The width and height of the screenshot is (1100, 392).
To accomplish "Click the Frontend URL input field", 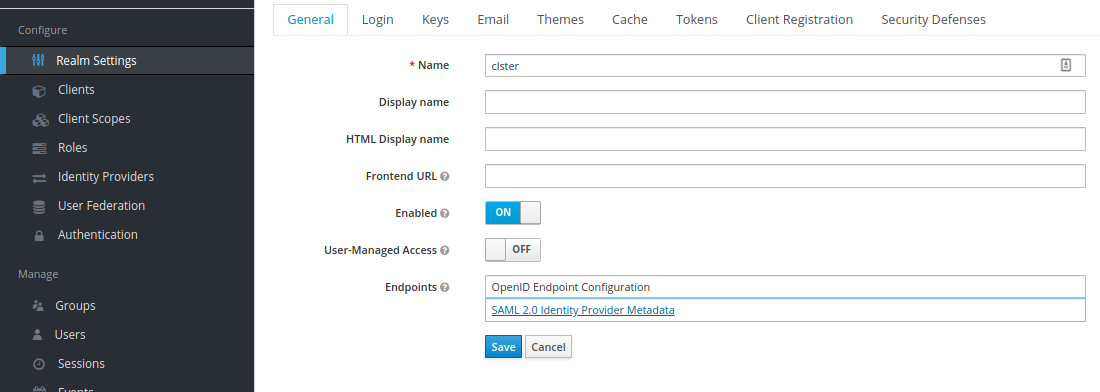I will click(x=785, y=176).
